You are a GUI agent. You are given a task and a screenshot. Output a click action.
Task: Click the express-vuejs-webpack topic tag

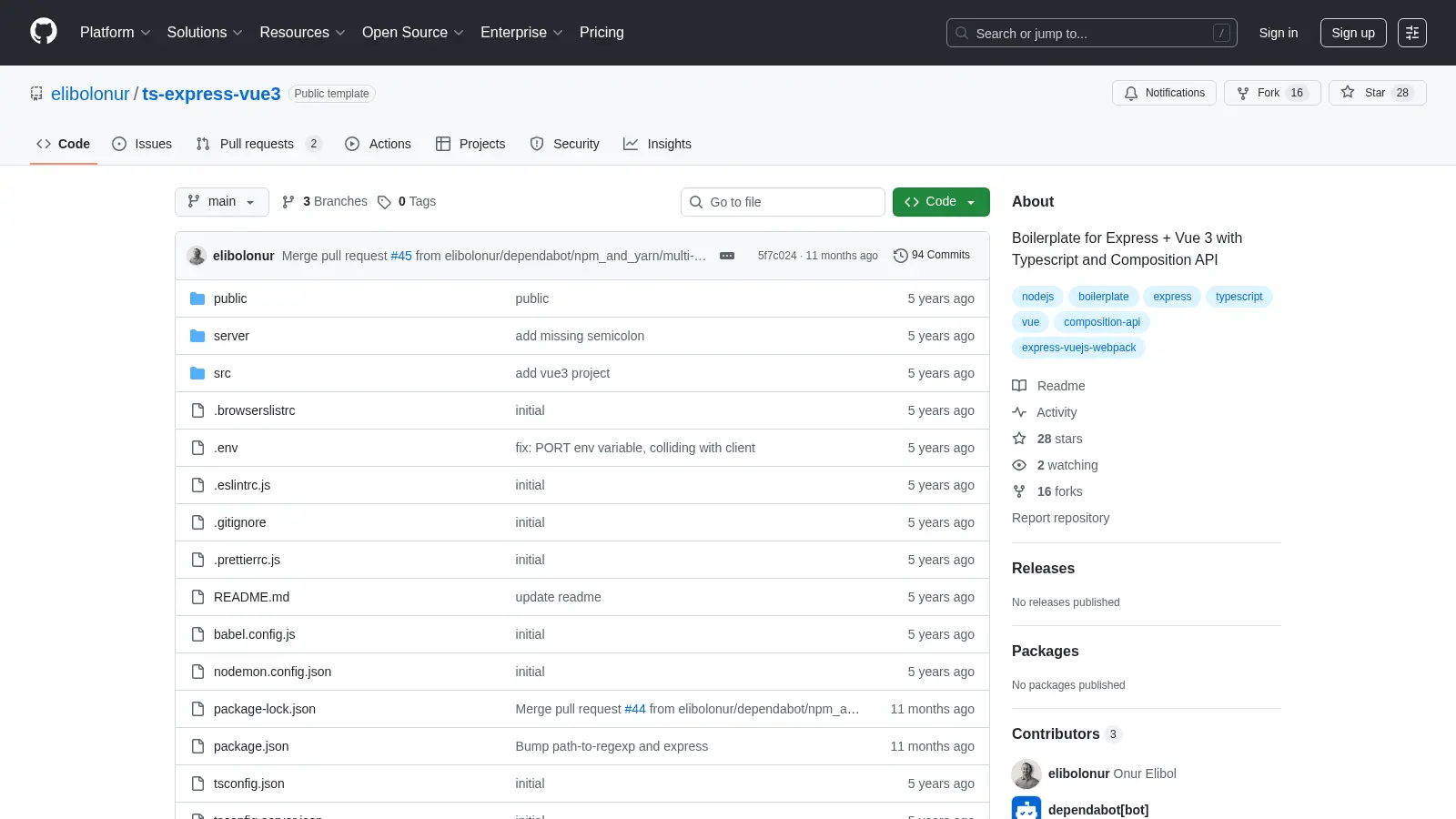(x=1078, y=348)
